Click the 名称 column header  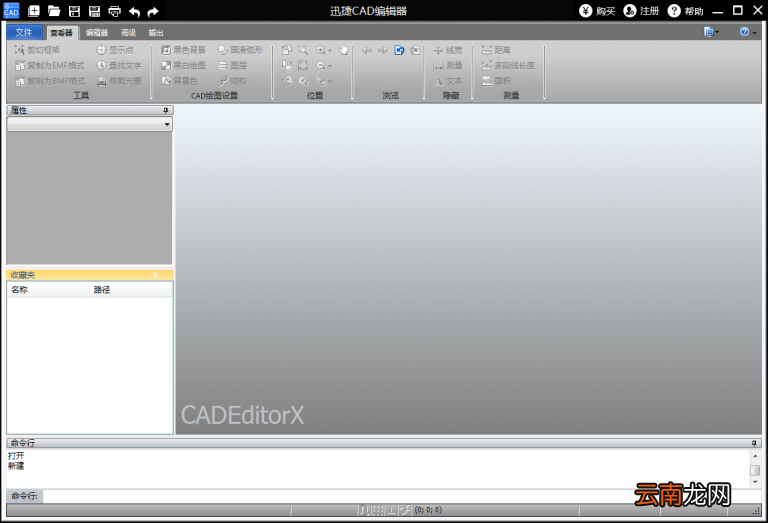pos(48,290)
